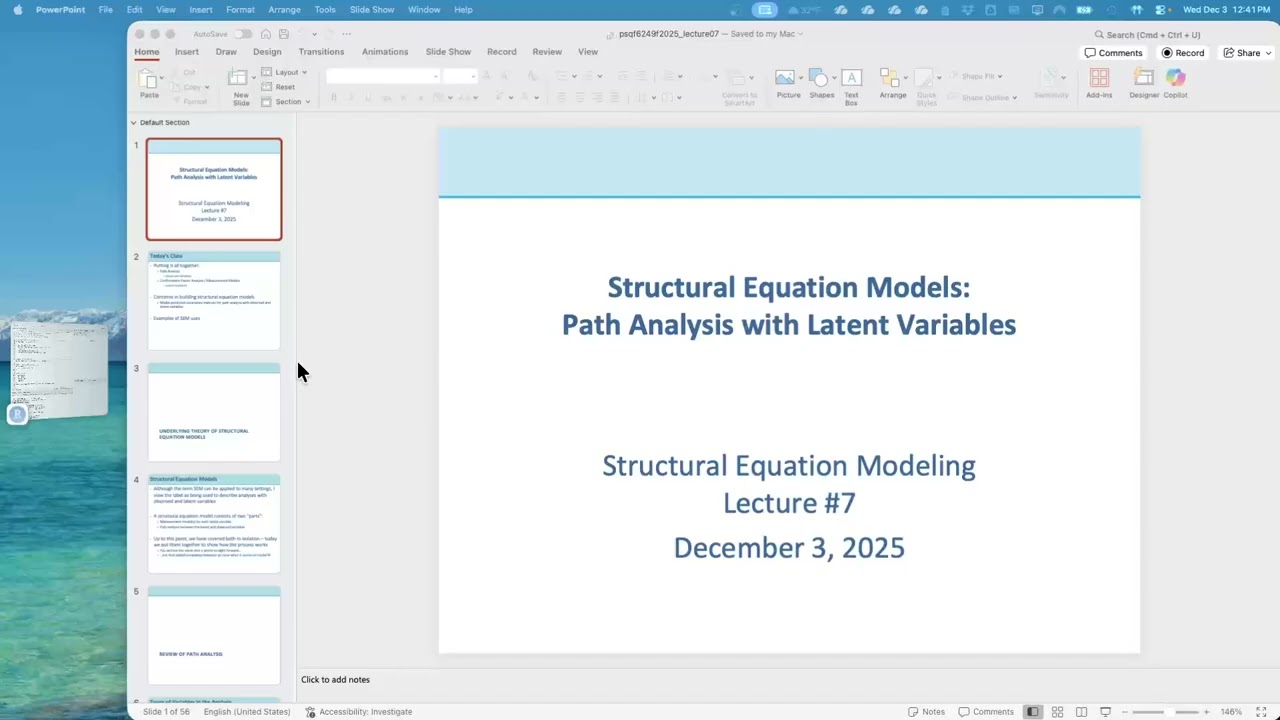Fit slide to current window
The width and height of the screenshot is (1280, 720).
(x=1260, y=712)
